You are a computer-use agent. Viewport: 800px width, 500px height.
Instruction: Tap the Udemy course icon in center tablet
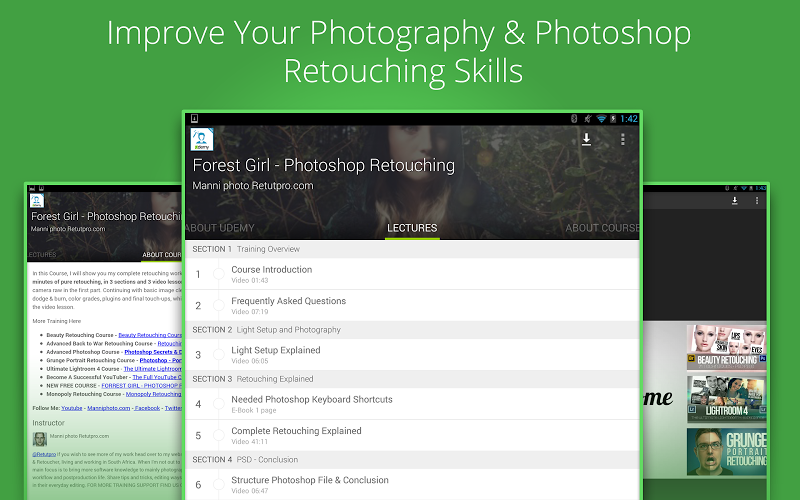pyautogui.click(x=202, y=139)
